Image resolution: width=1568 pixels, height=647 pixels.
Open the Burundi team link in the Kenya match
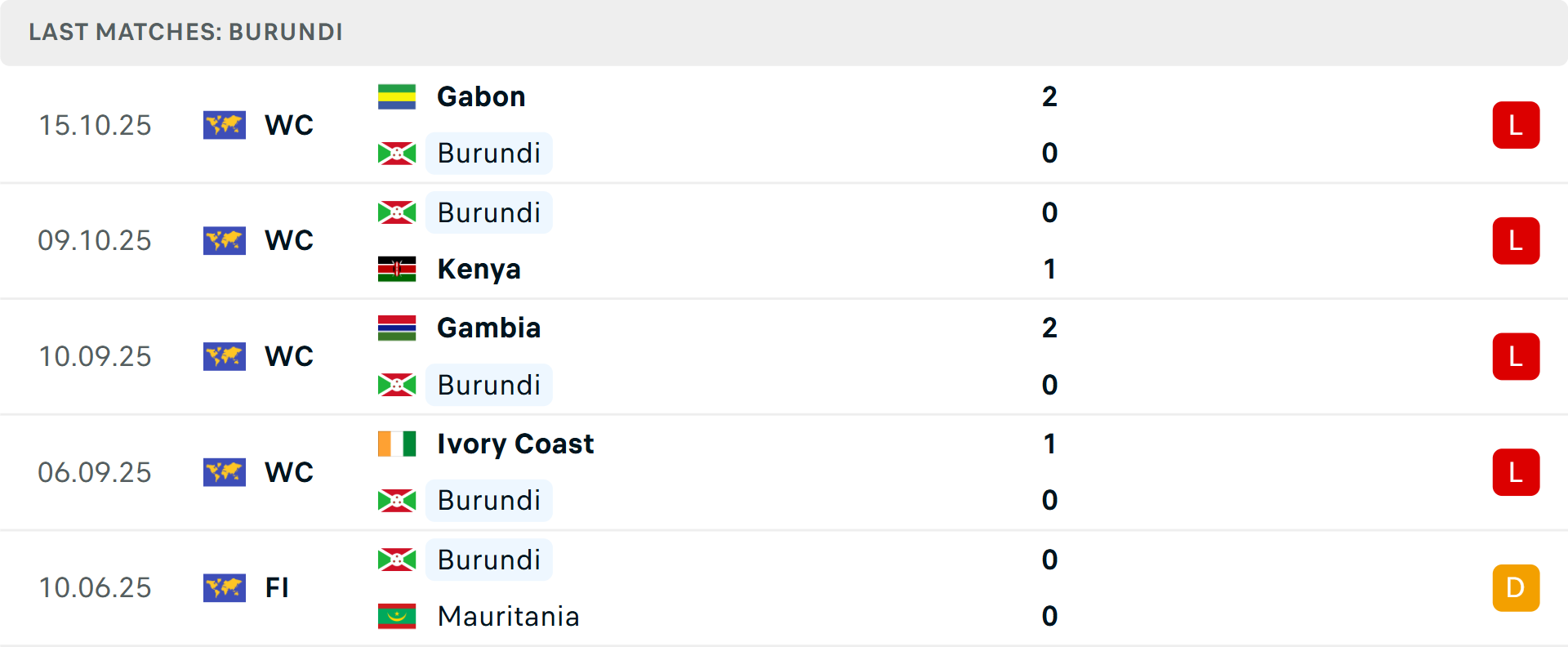pos(488,212)
